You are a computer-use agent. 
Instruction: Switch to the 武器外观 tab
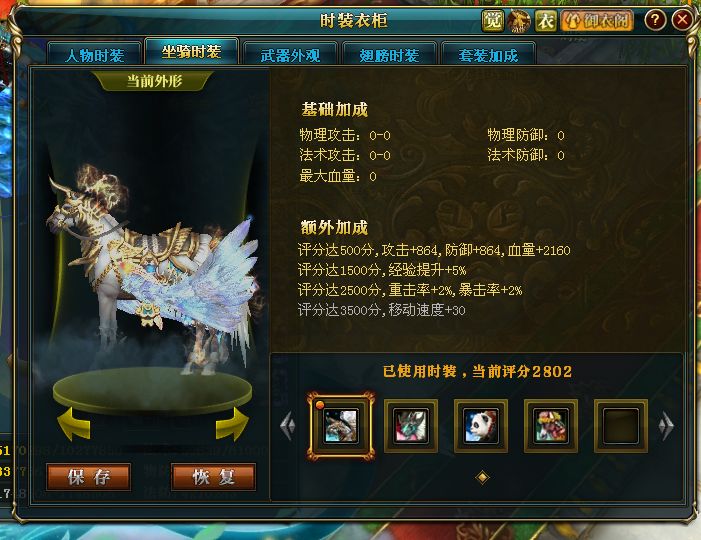[x=290, y=55]
